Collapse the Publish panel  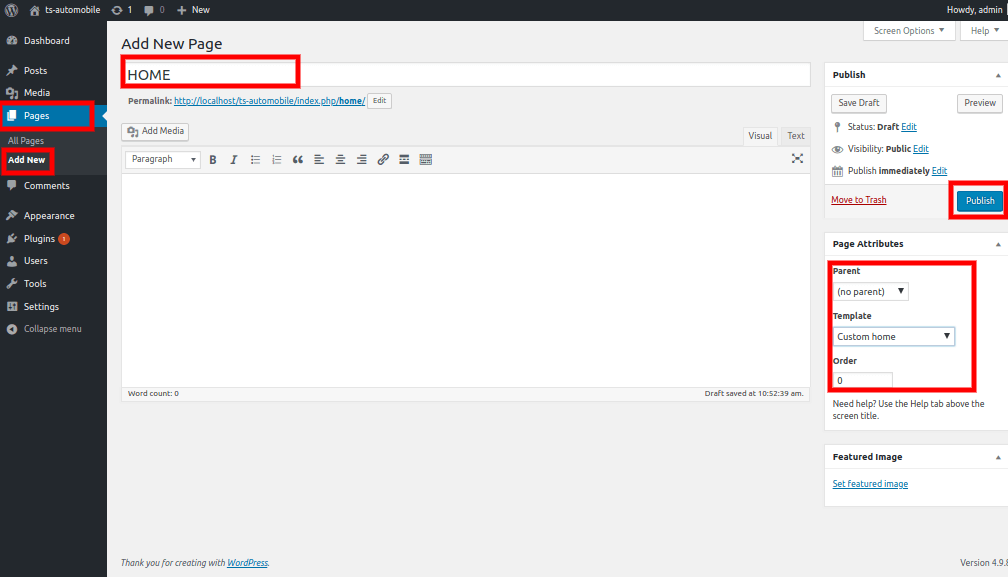pyautogui.click(x=997, y=75)
